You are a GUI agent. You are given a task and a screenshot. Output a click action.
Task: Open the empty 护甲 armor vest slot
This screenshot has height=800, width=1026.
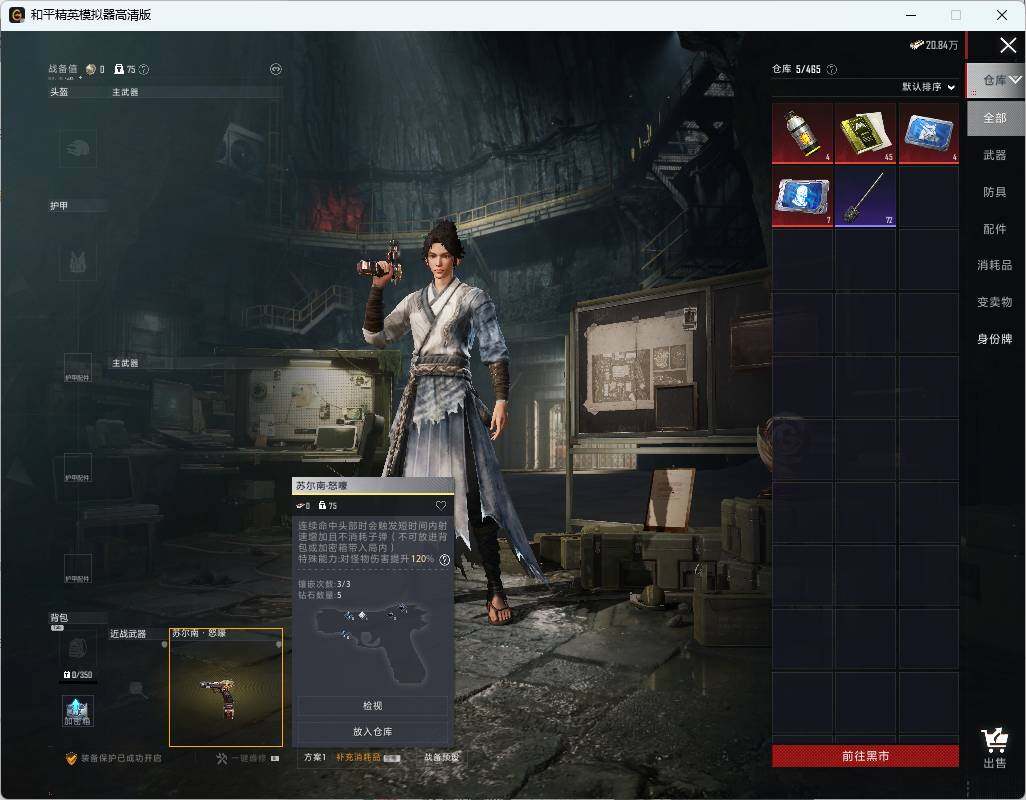click(x=78, y=262)
